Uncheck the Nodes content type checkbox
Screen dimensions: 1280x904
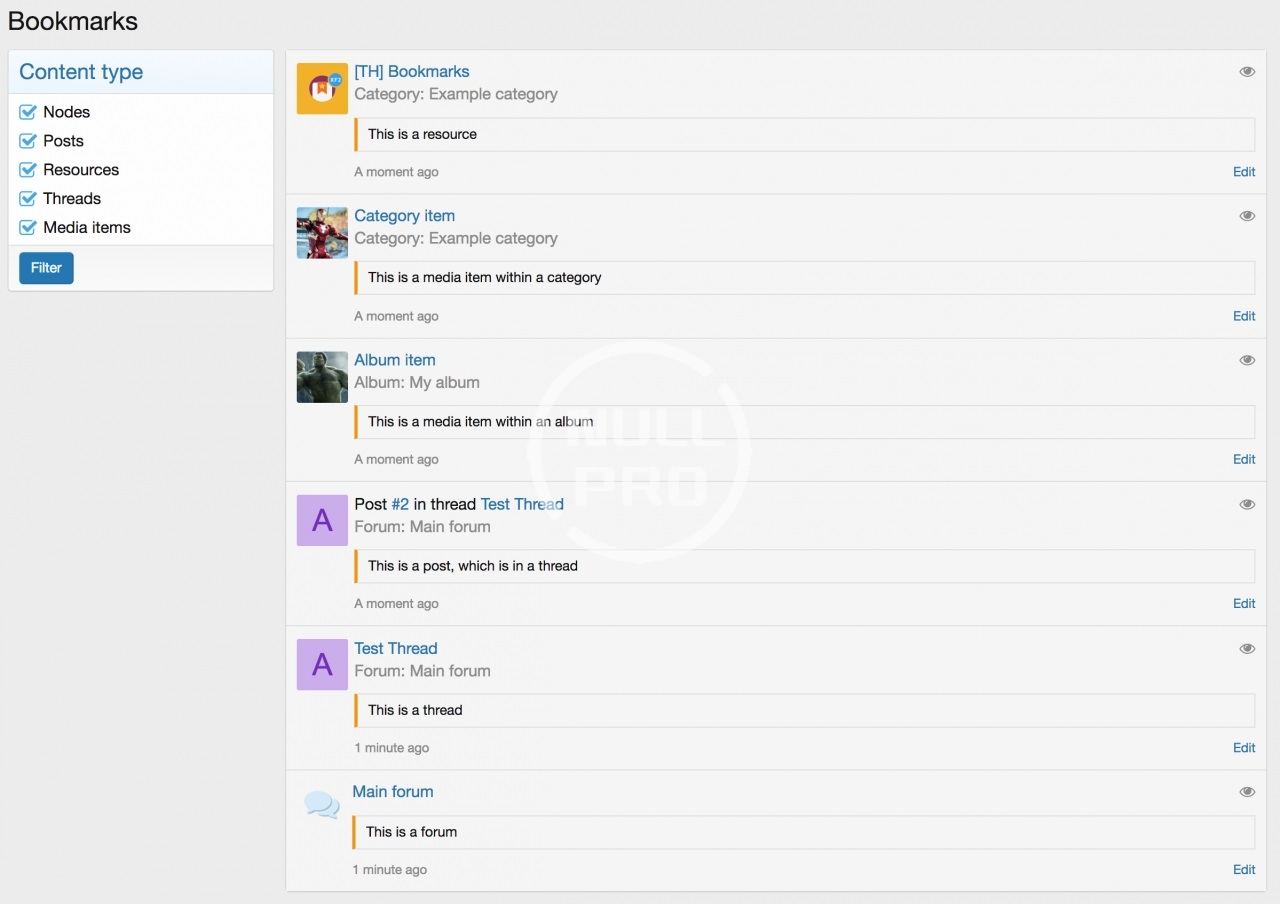[x=28, y=112]
